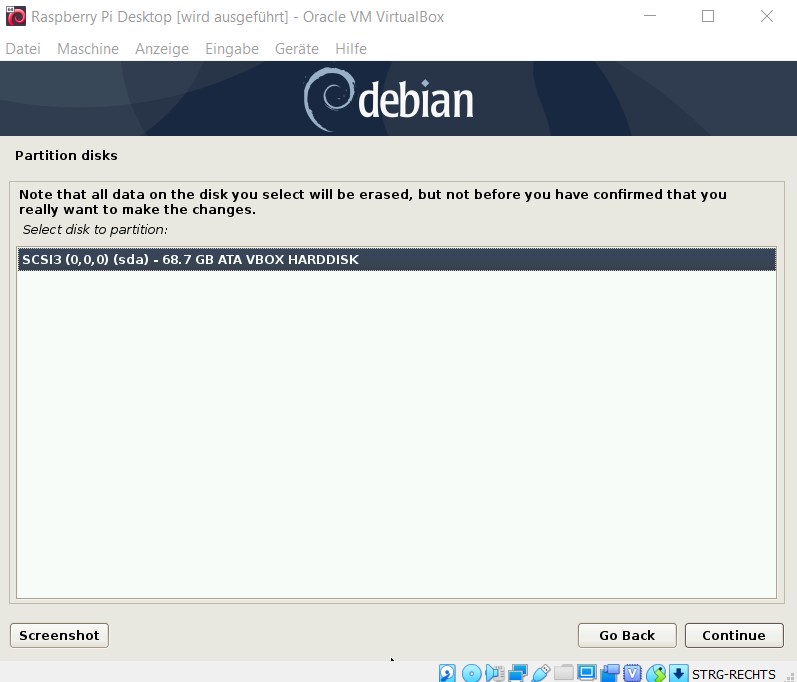Image resolution: width=797 pixels, height=682 pixels.
Task: Close the VirtualBox window
Action: pos(767,16)
